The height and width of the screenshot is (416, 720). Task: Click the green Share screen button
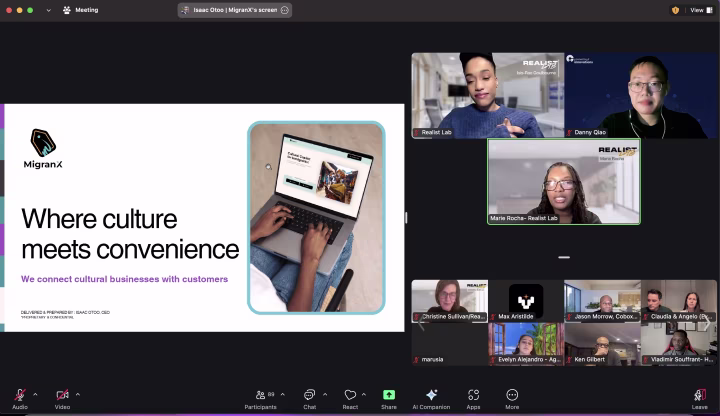389,395
